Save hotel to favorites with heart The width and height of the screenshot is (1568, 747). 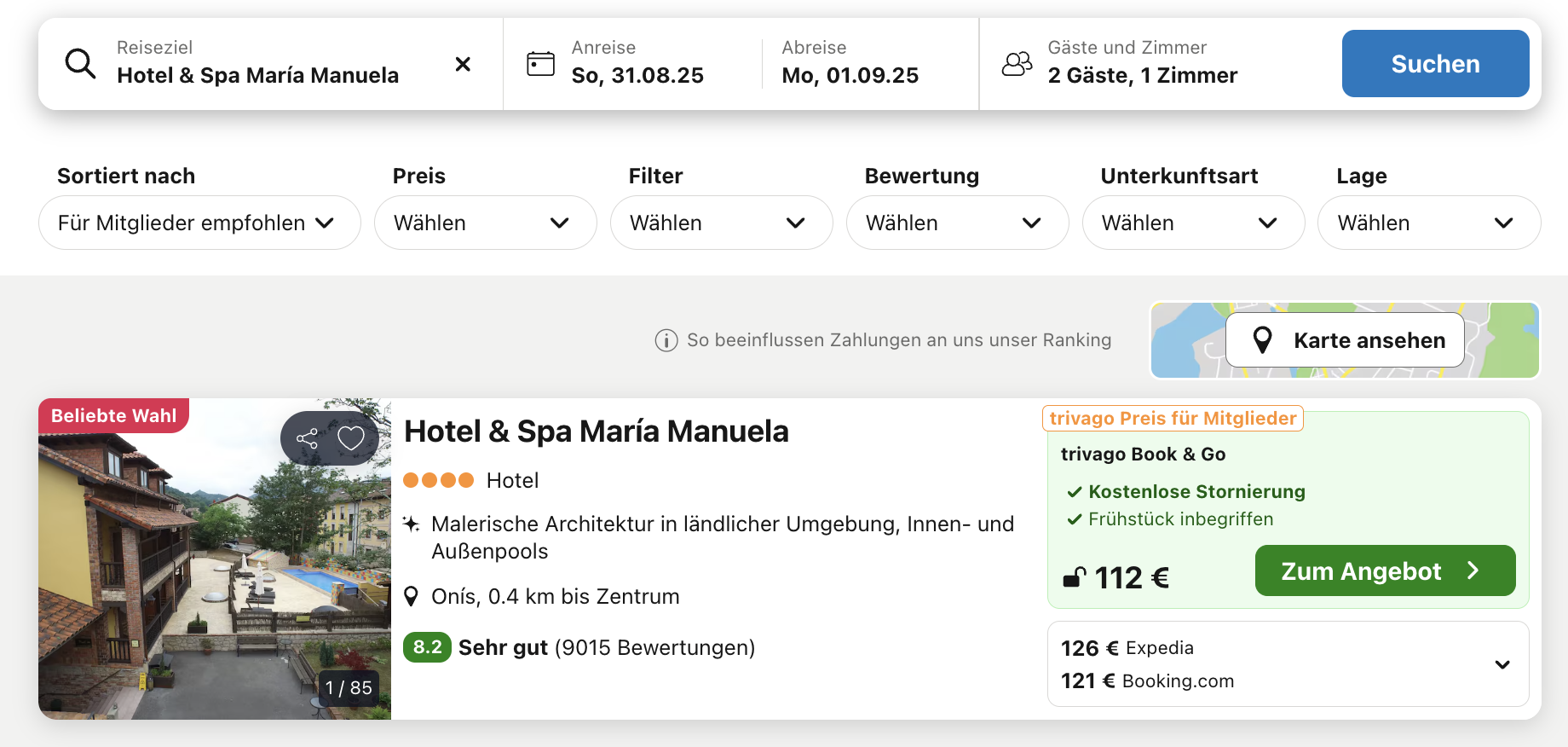(x=351, y=438)
